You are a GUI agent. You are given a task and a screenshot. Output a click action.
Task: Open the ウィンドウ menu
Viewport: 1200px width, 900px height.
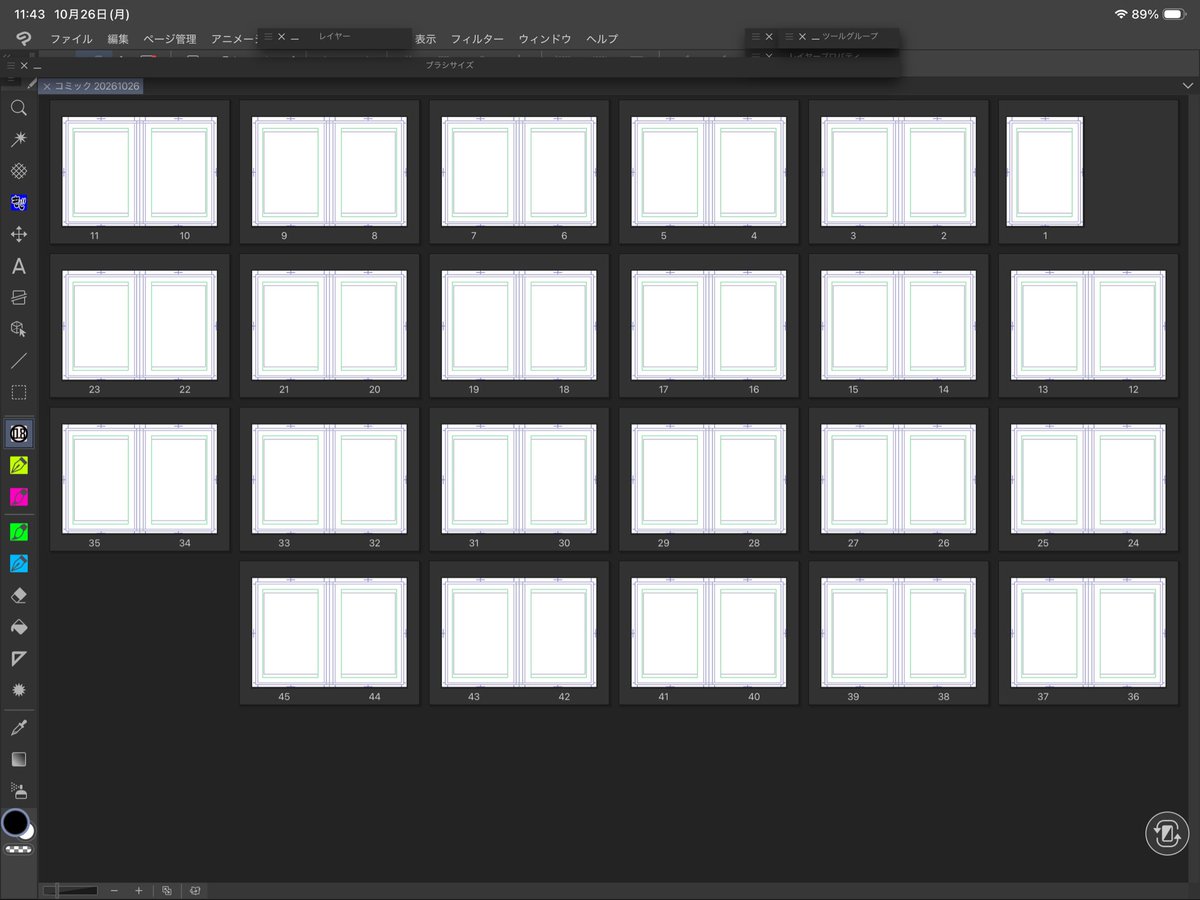coord(545,39)
